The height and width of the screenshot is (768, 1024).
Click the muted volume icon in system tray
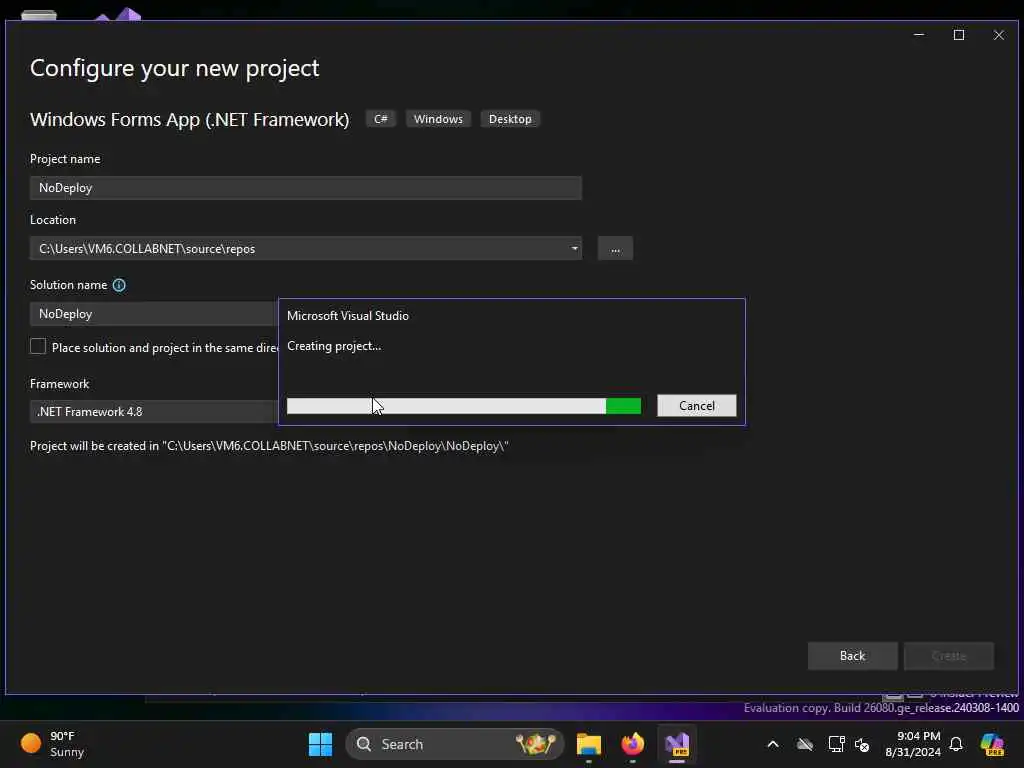pyautogui.click(x=862, y=744)
